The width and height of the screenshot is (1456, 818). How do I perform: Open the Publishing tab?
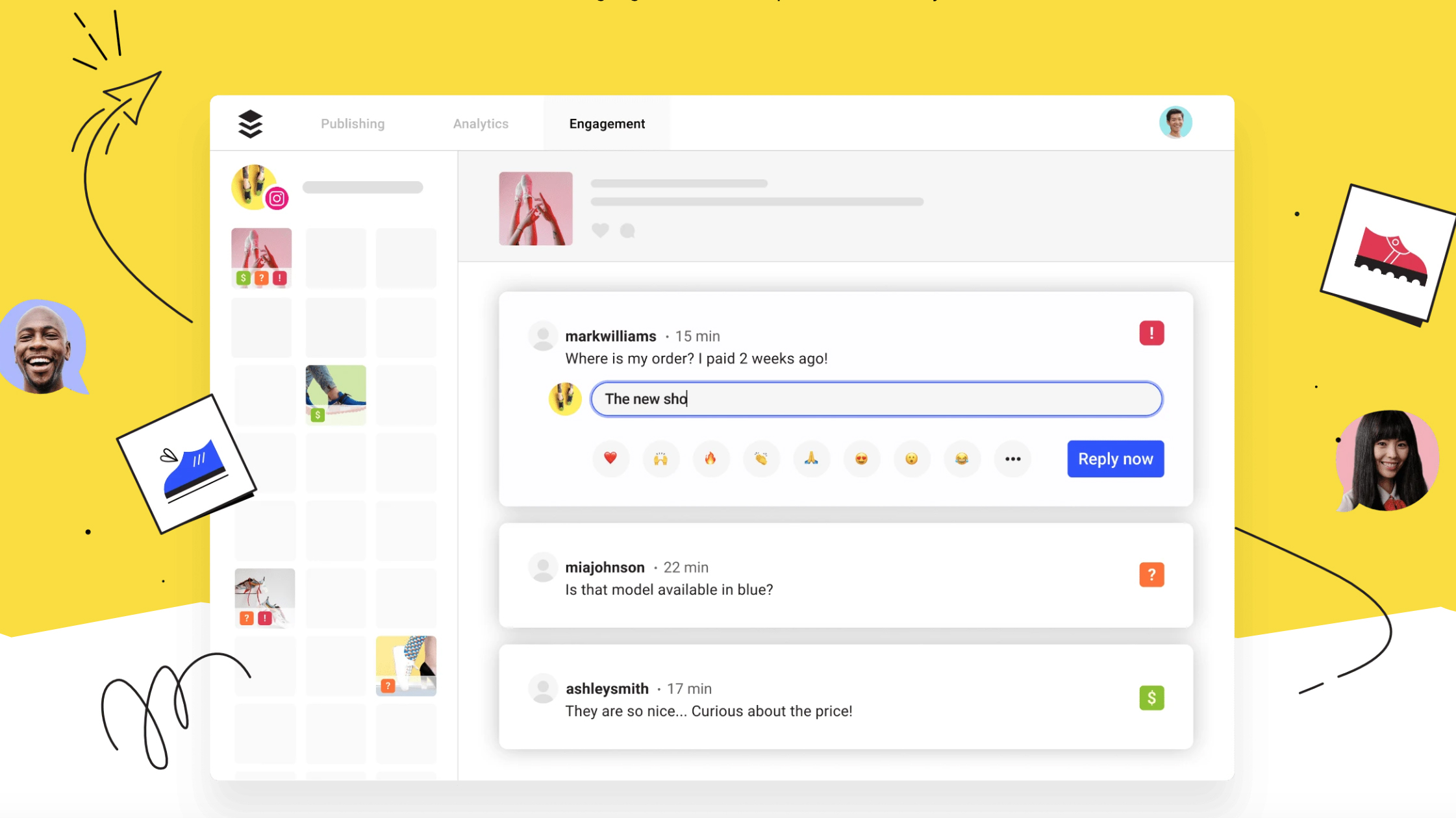pyautogui.click(x=353, y=123)
